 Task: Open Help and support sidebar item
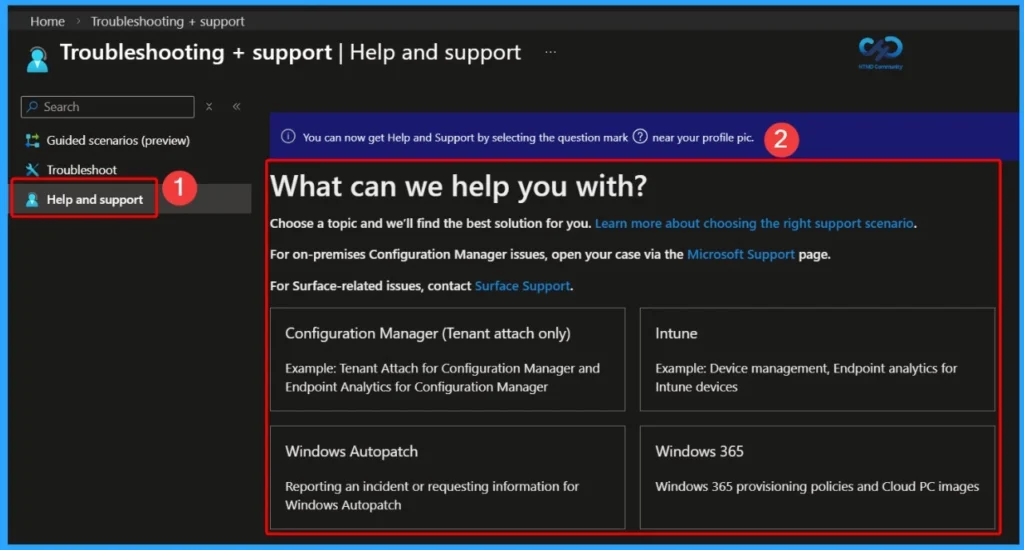[95, 200]
